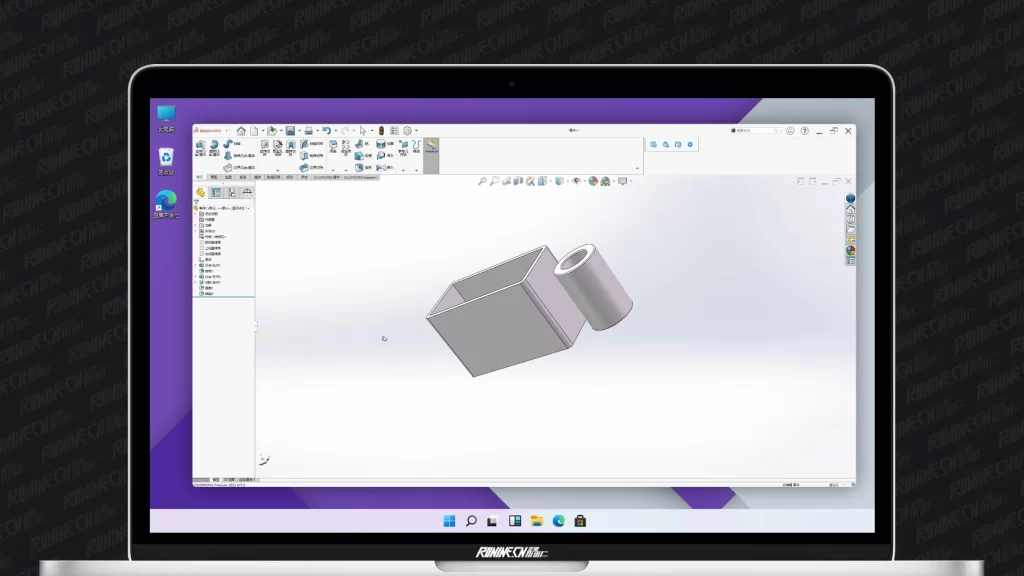Click the Edit Appearance color ball icon
This screenshot has width=1024, height=576.
click(593, 181)
